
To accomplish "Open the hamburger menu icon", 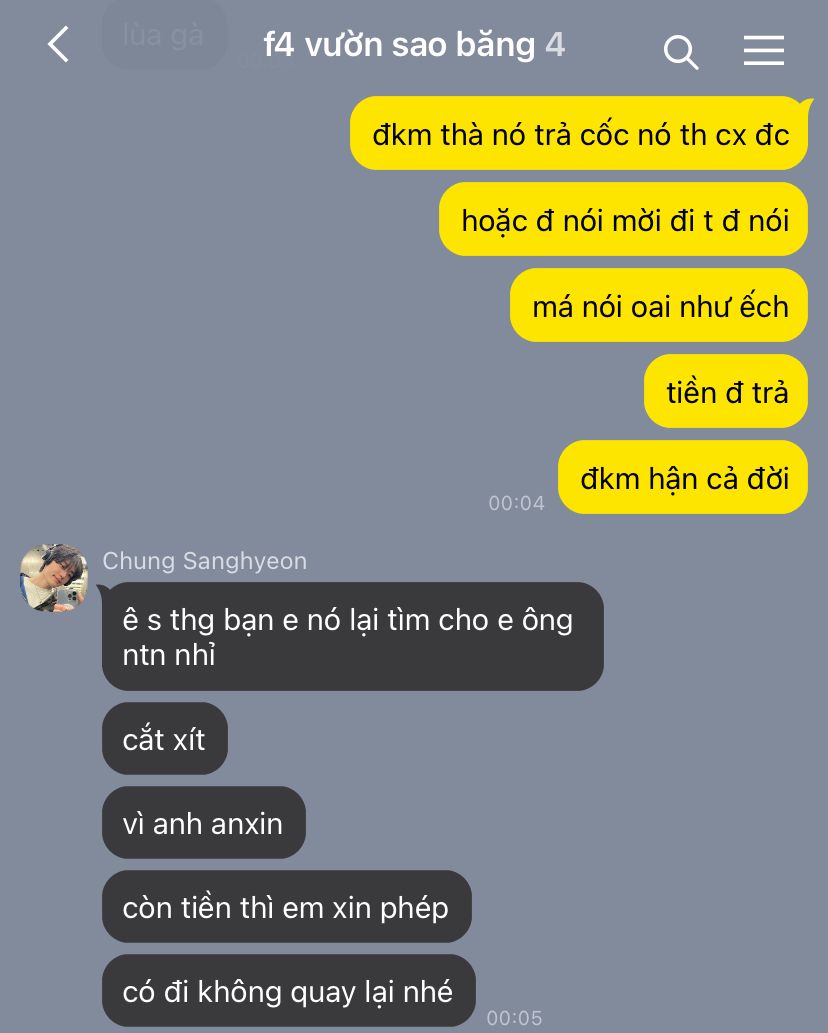I will click(763, 51).
